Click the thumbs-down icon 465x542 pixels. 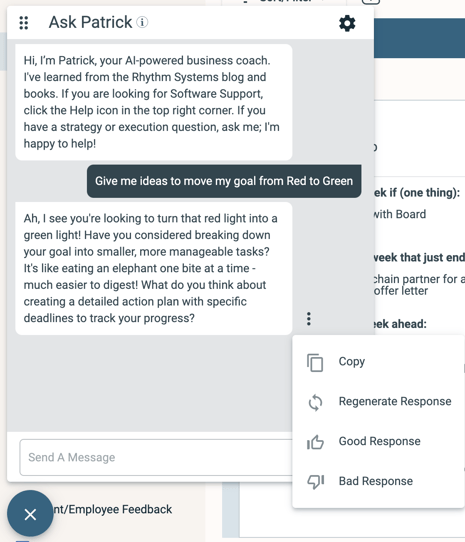[x=315, y=482]
